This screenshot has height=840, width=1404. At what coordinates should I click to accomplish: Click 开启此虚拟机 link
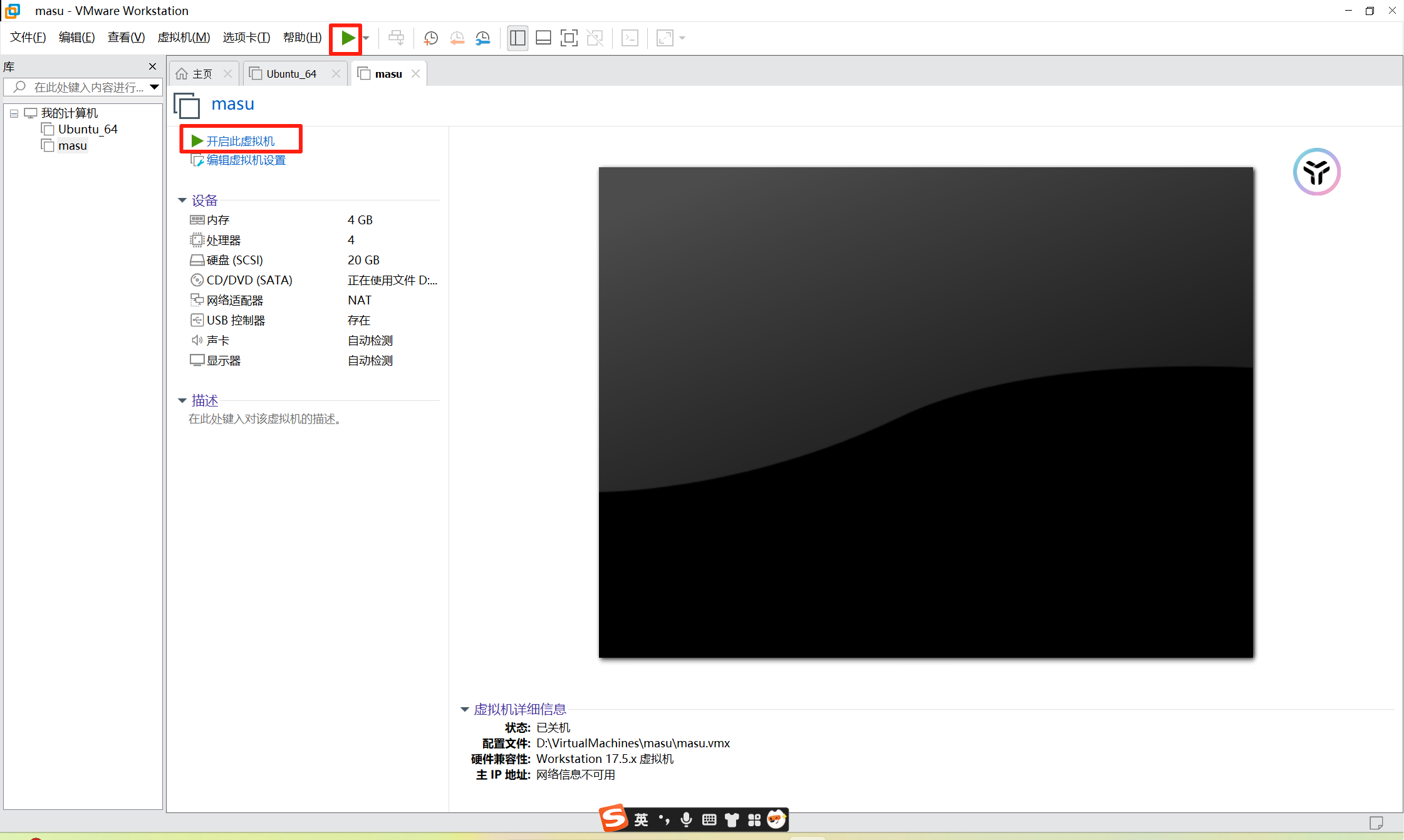(x=240, y=141)
